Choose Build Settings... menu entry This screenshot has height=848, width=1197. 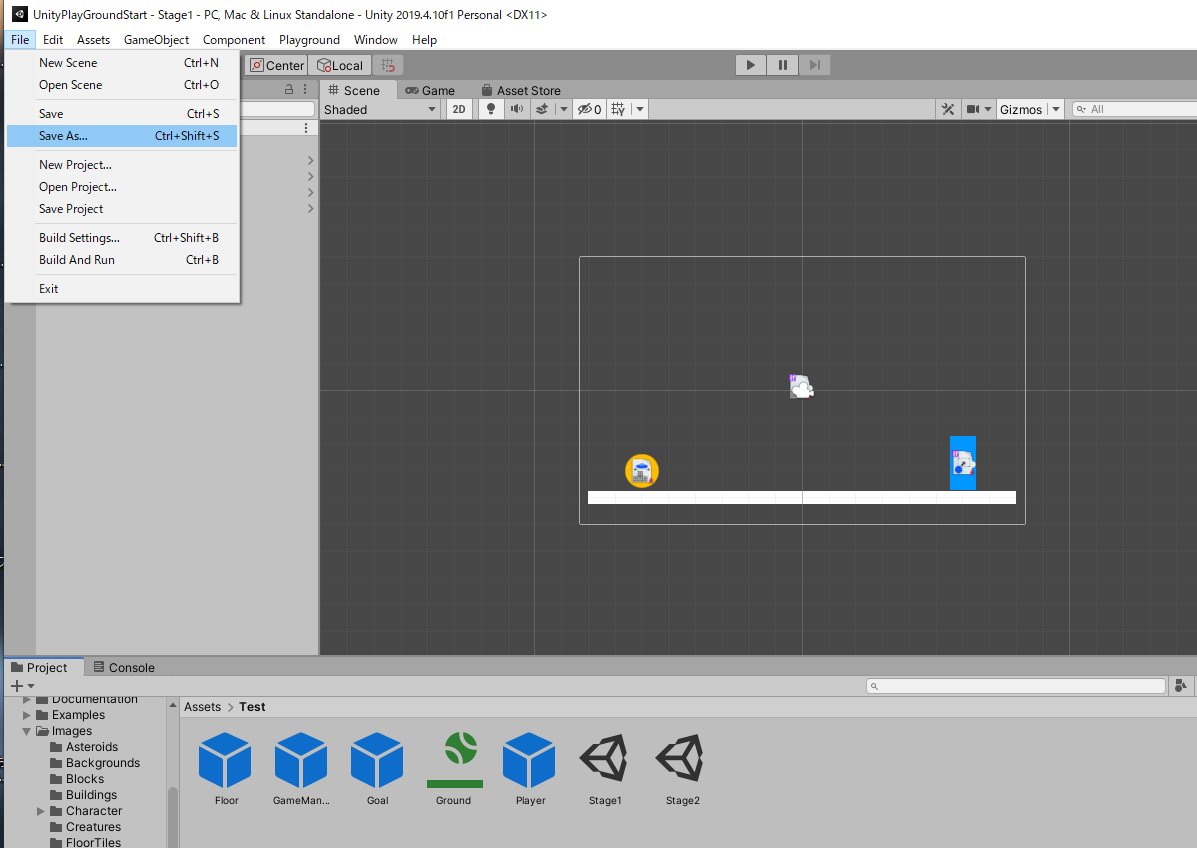point(122,238)
